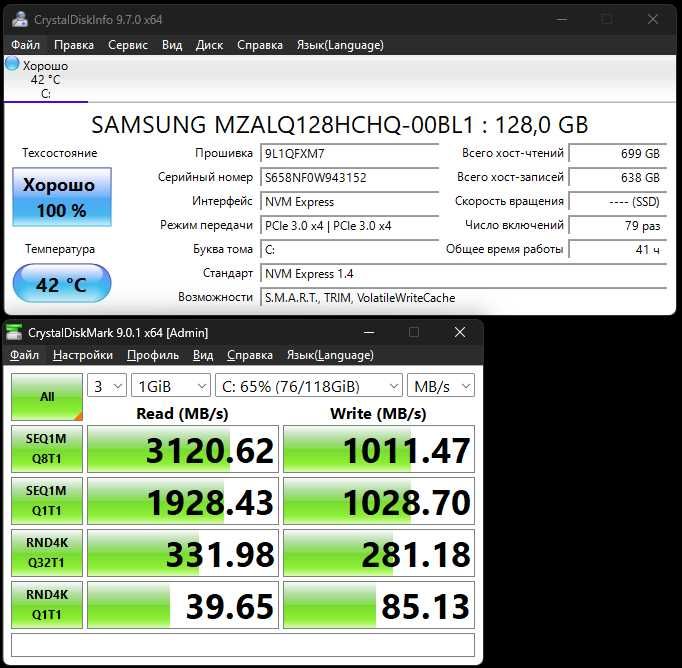Click the CrystalDiskInfo app icon in title bar
This screenshot has width=682, height=668.
(x=20, y=20)
